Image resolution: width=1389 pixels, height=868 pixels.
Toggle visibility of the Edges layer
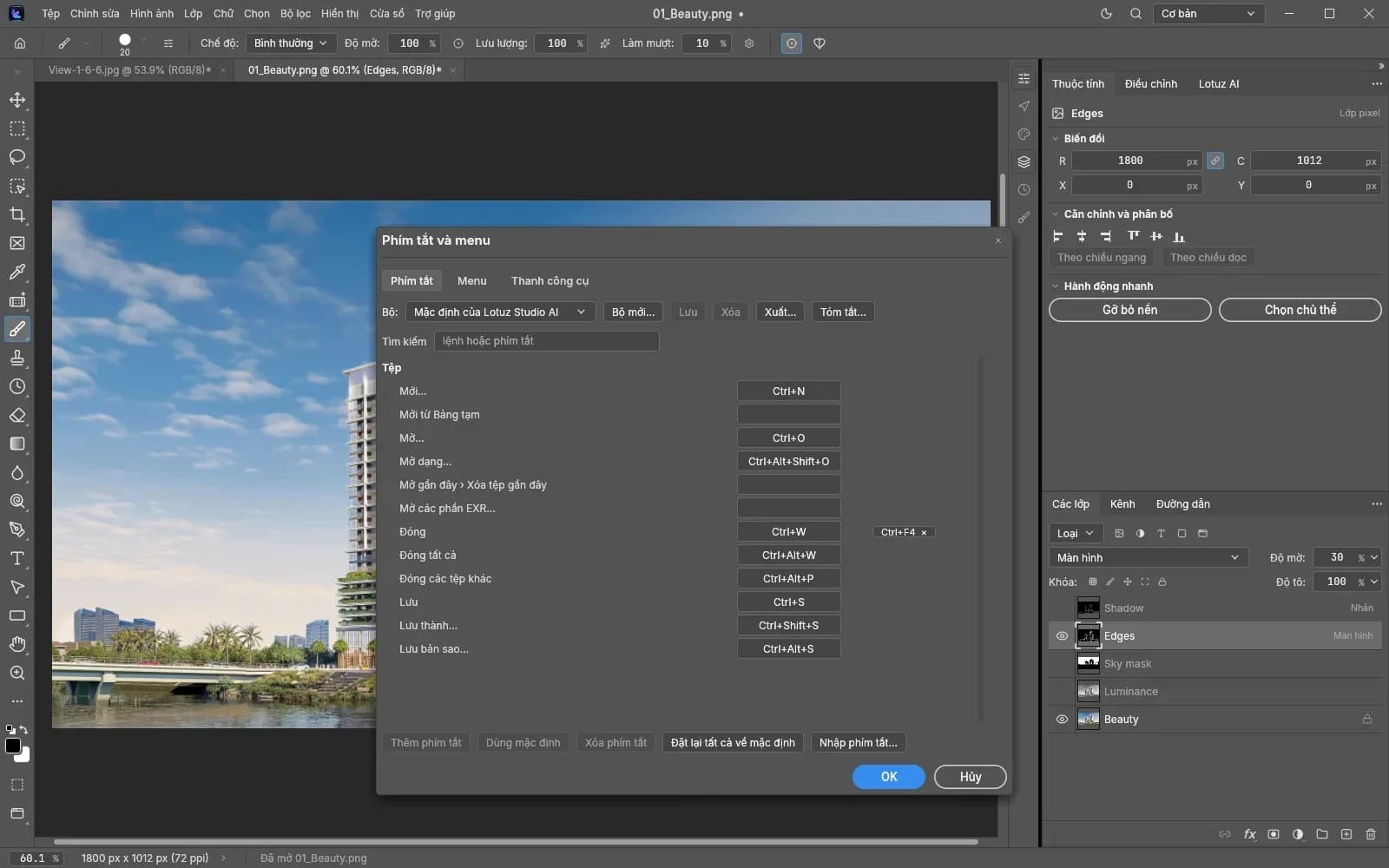click(1062, 636)
